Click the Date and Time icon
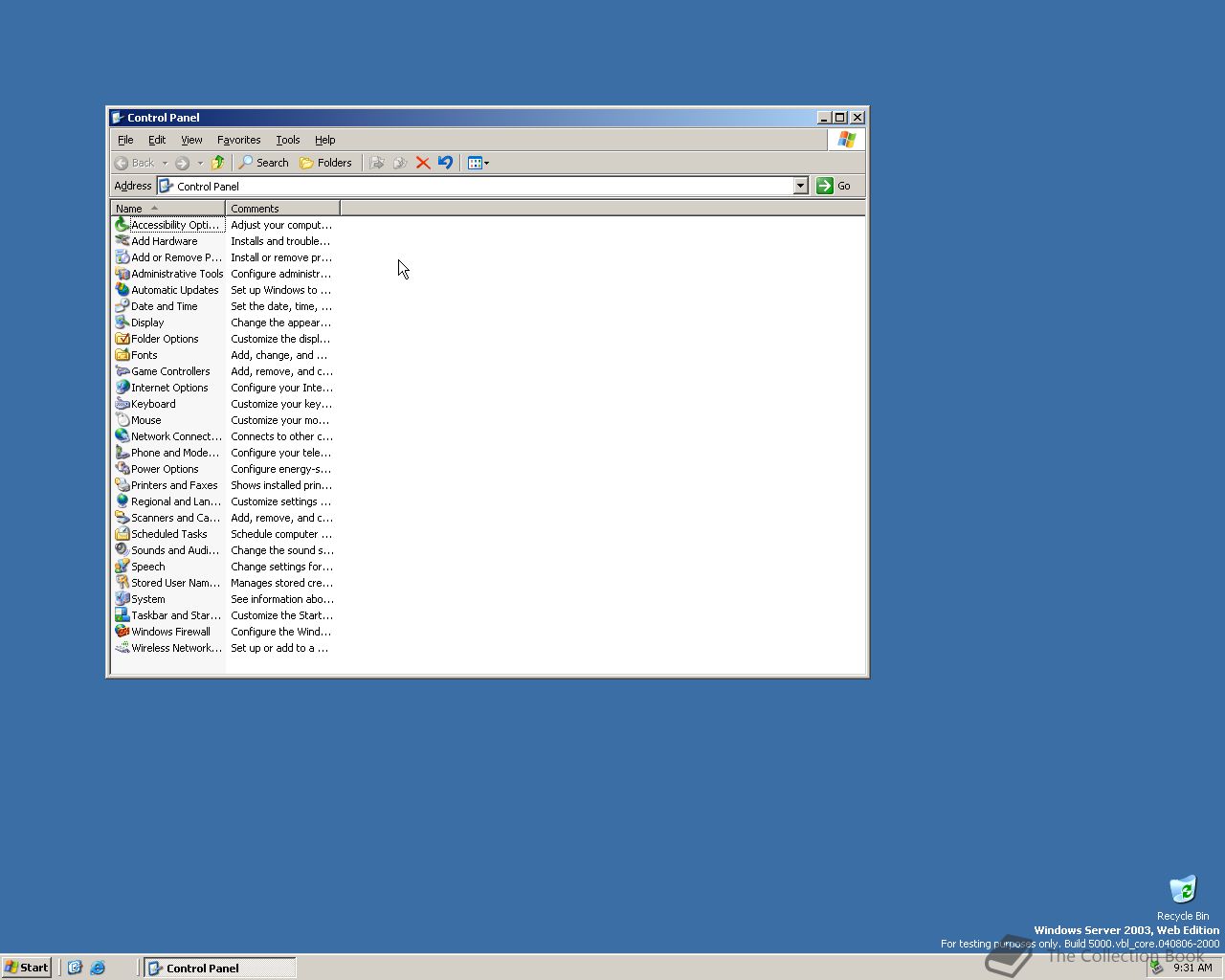The image size is (1225, 980). click(122, 306)
